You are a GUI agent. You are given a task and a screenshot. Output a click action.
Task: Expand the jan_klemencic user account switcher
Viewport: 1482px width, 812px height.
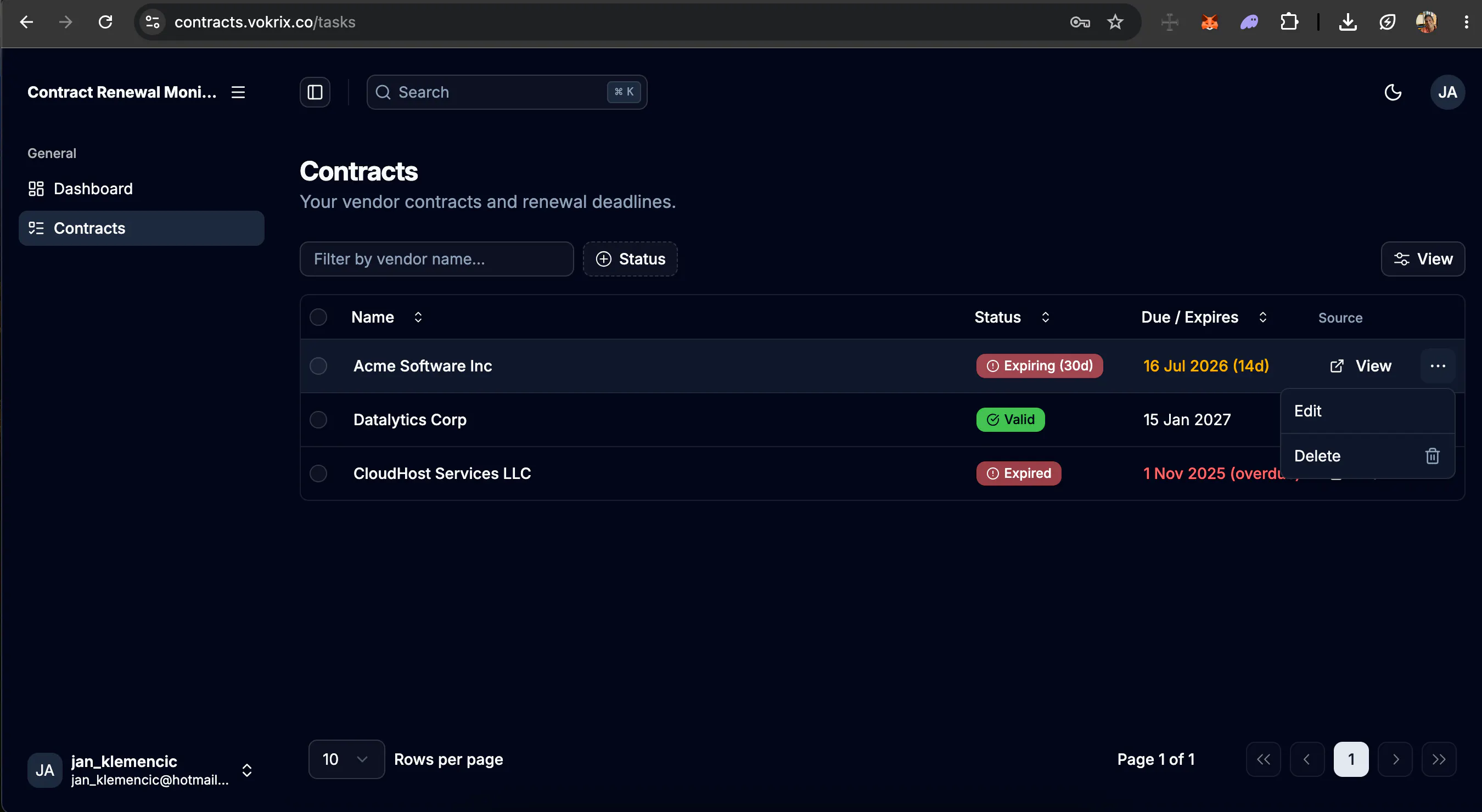(x=142, y=770)
